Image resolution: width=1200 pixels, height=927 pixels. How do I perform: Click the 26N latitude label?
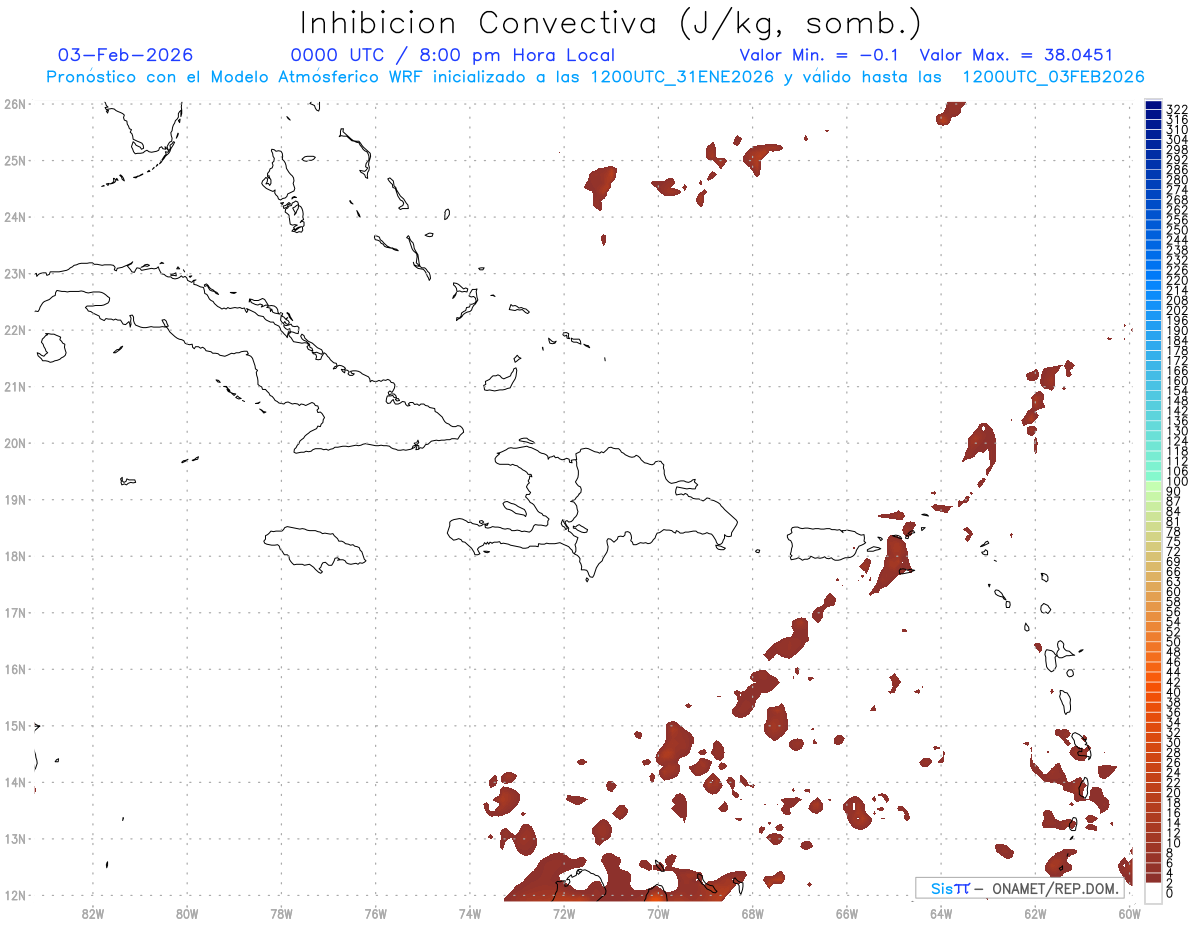[x=14, y=104]
